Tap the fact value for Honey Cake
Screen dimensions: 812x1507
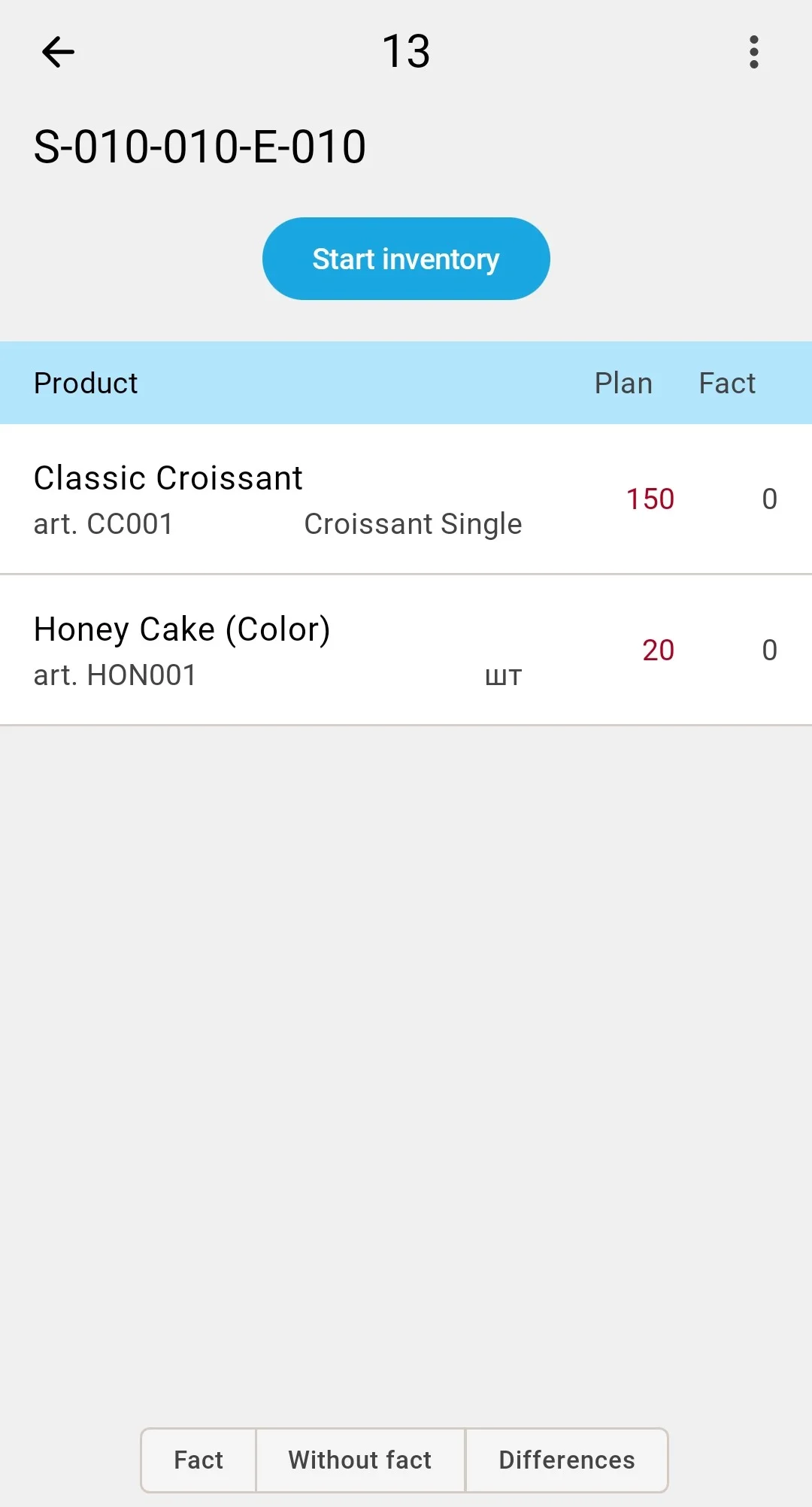tap(769, 650)
